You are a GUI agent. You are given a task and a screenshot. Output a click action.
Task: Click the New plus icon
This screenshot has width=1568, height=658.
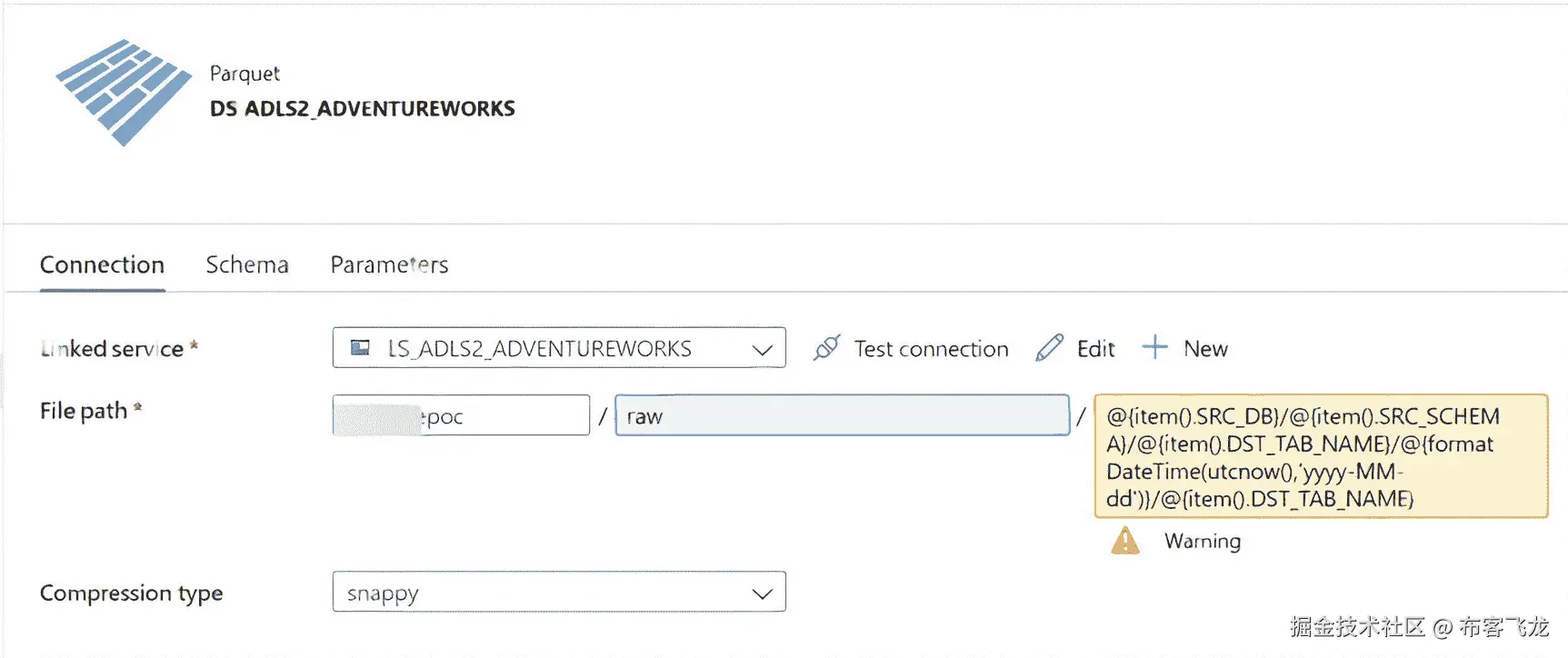(x=1154, y=347)
